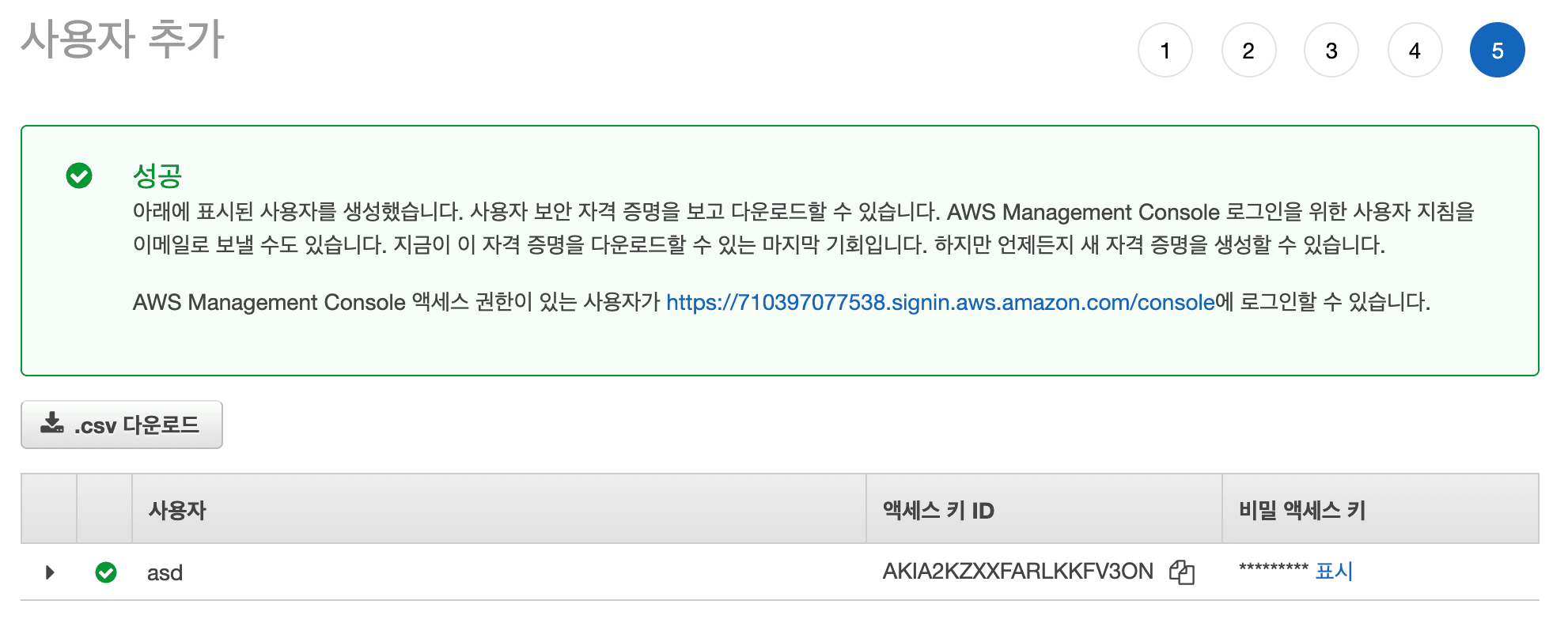Go to step 3 of the wizard
Viewport: 1568px width, 623px height.
coord(1331,51)
